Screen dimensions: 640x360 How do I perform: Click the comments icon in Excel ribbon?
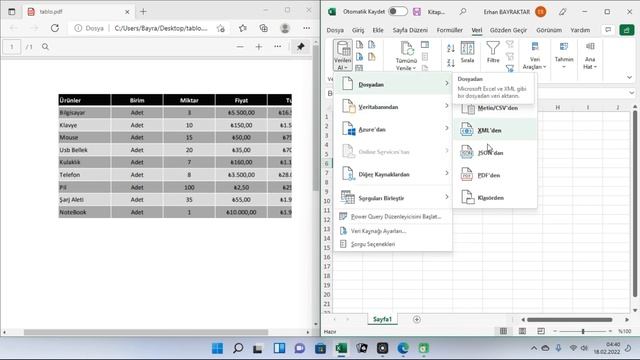[x=608, y=30]
